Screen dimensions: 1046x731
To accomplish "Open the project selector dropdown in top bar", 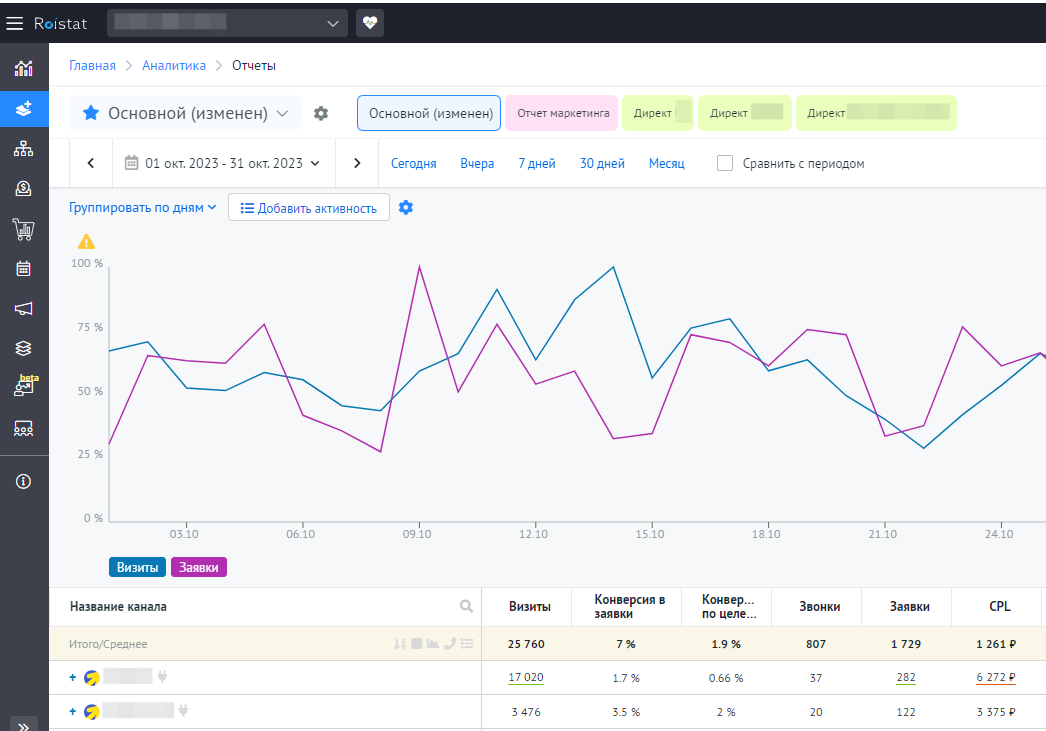I will tap(227, 23).
